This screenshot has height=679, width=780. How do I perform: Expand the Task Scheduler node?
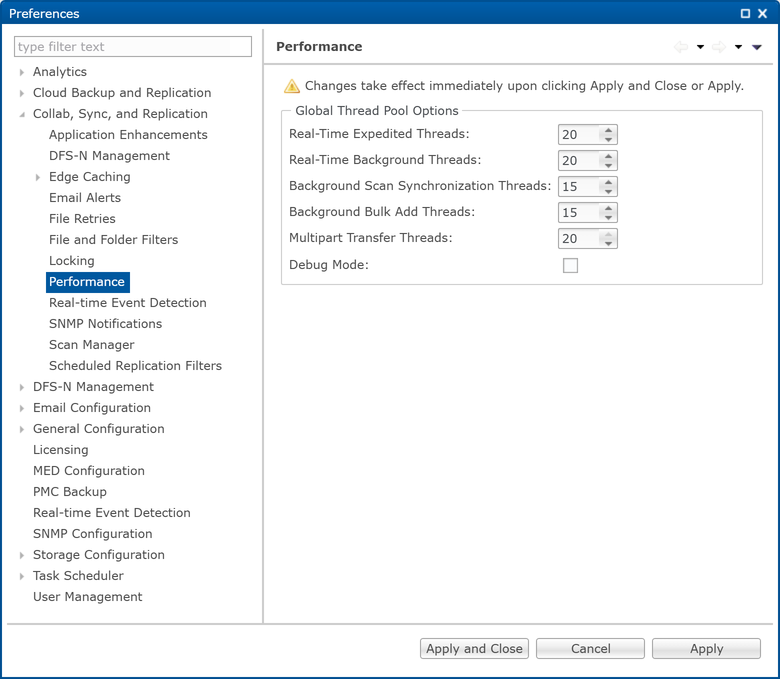tap(22, 576)
